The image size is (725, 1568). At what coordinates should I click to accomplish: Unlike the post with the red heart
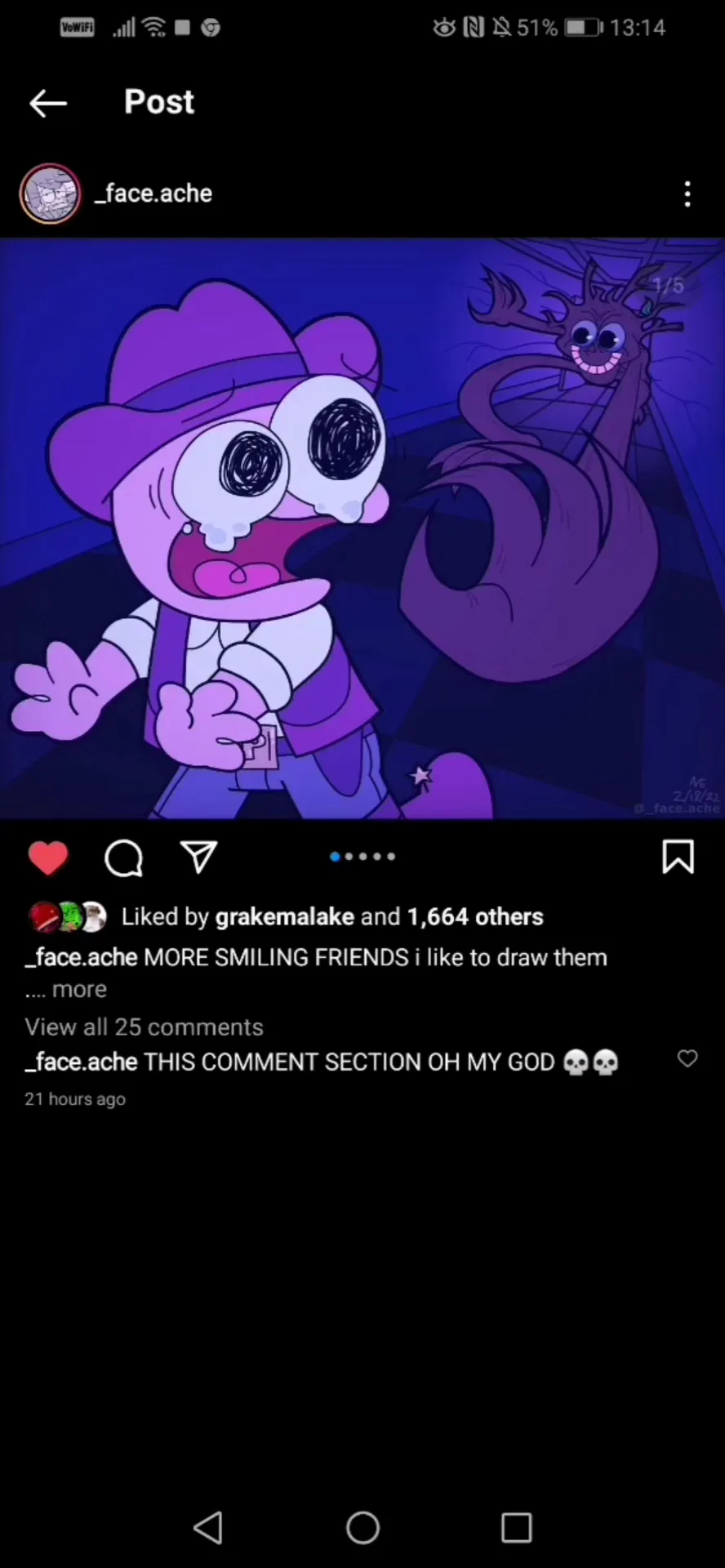coord(48,857)
